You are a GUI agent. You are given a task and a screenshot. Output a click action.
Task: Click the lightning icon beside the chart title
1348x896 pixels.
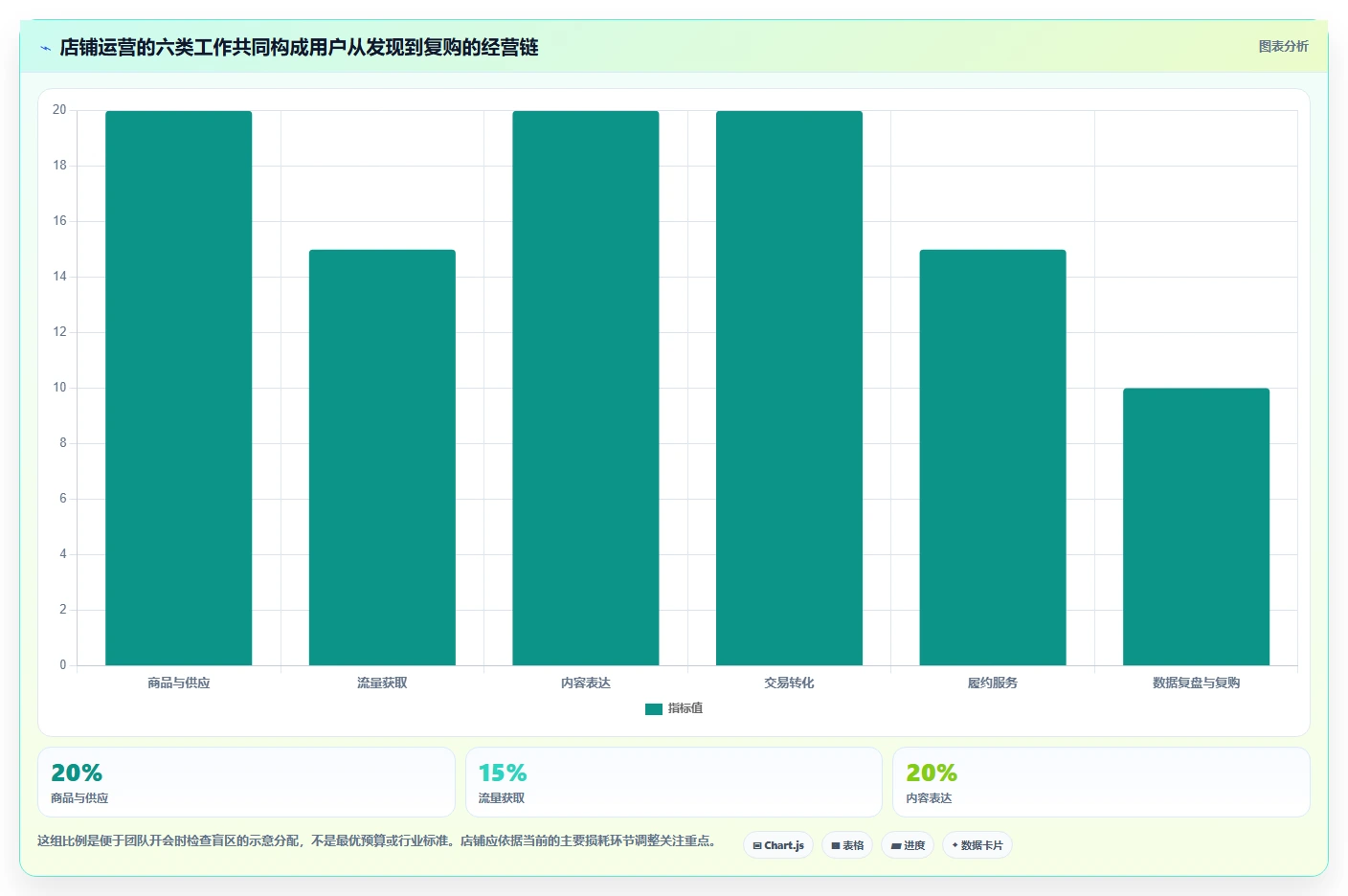(45, 48)
